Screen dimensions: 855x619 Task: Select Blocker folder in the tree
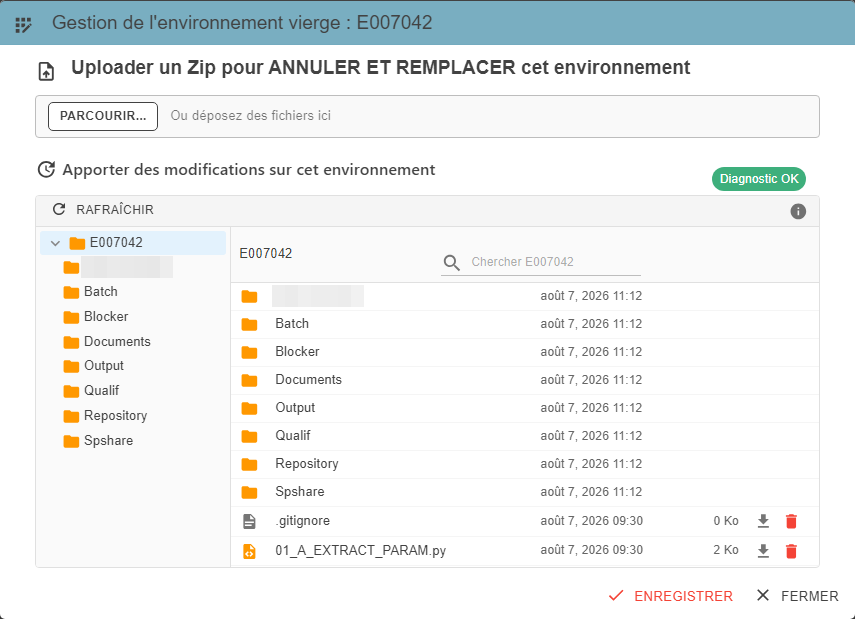(106, 317)
